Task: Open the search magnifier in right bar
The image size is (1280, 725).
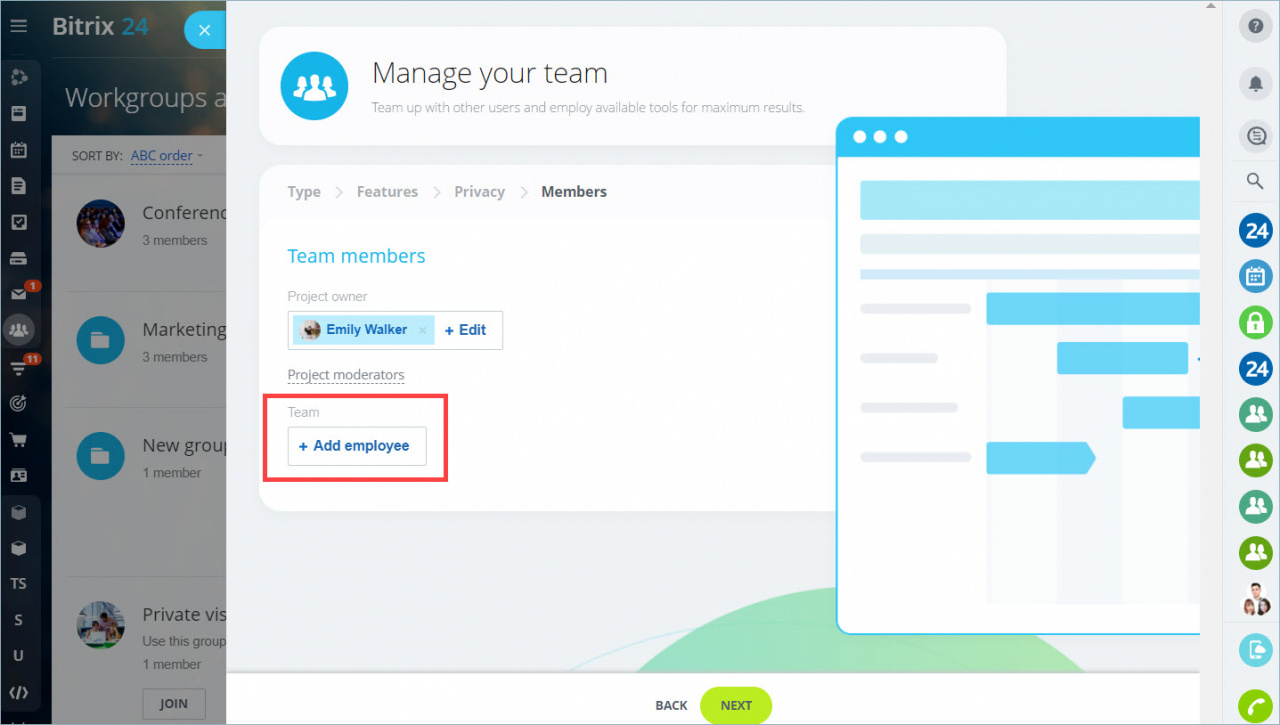Action: pos(1255,181)
